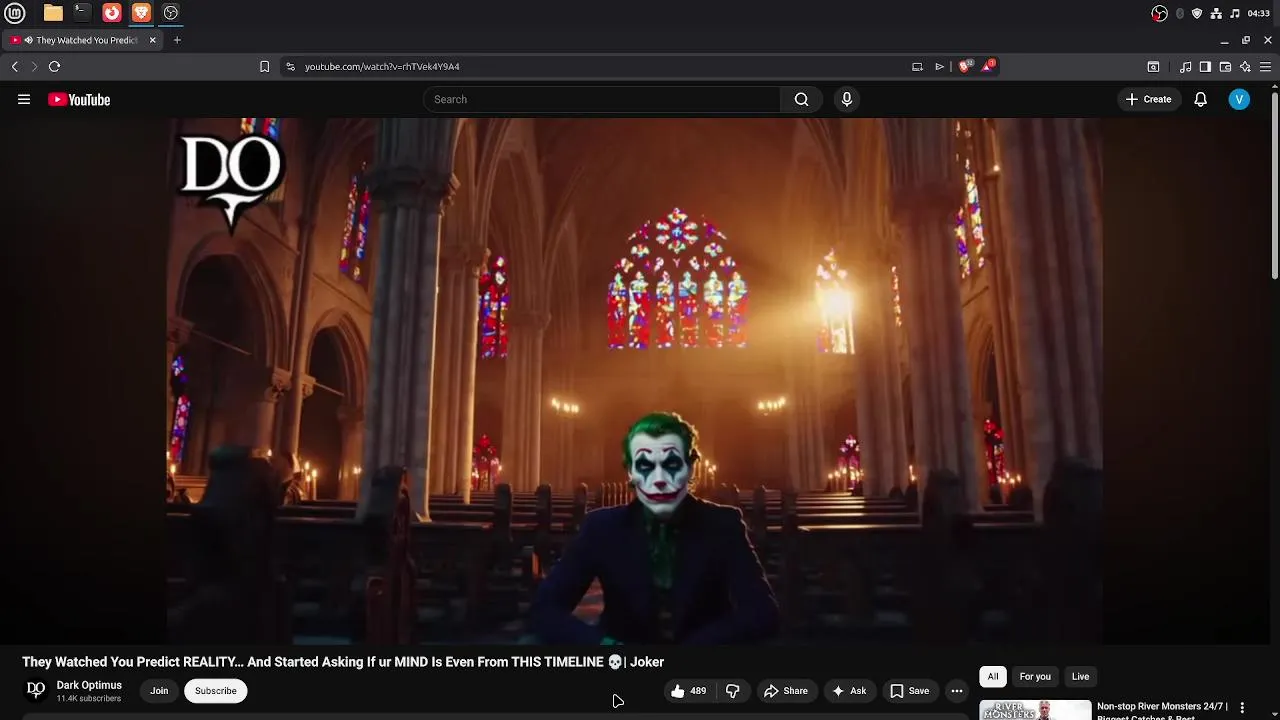
Task: Open the Brave Shields lion icon
Action: [964, 66]
